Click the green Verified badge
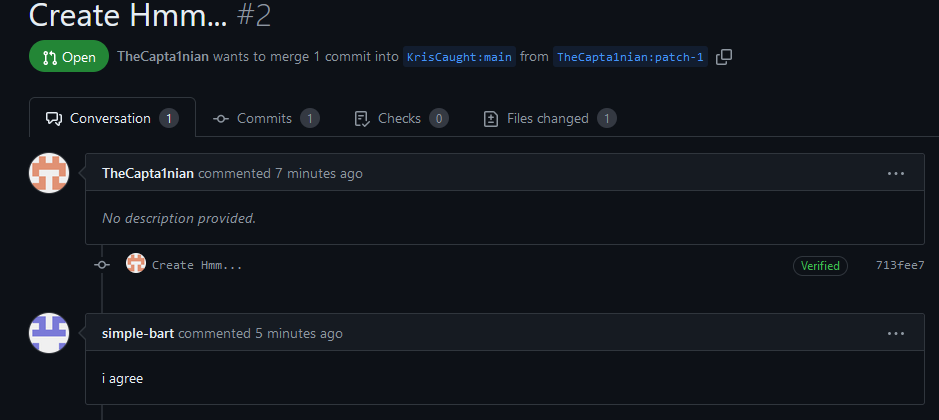This screenshot has width=939, height=420. click(x=820, y=266)
